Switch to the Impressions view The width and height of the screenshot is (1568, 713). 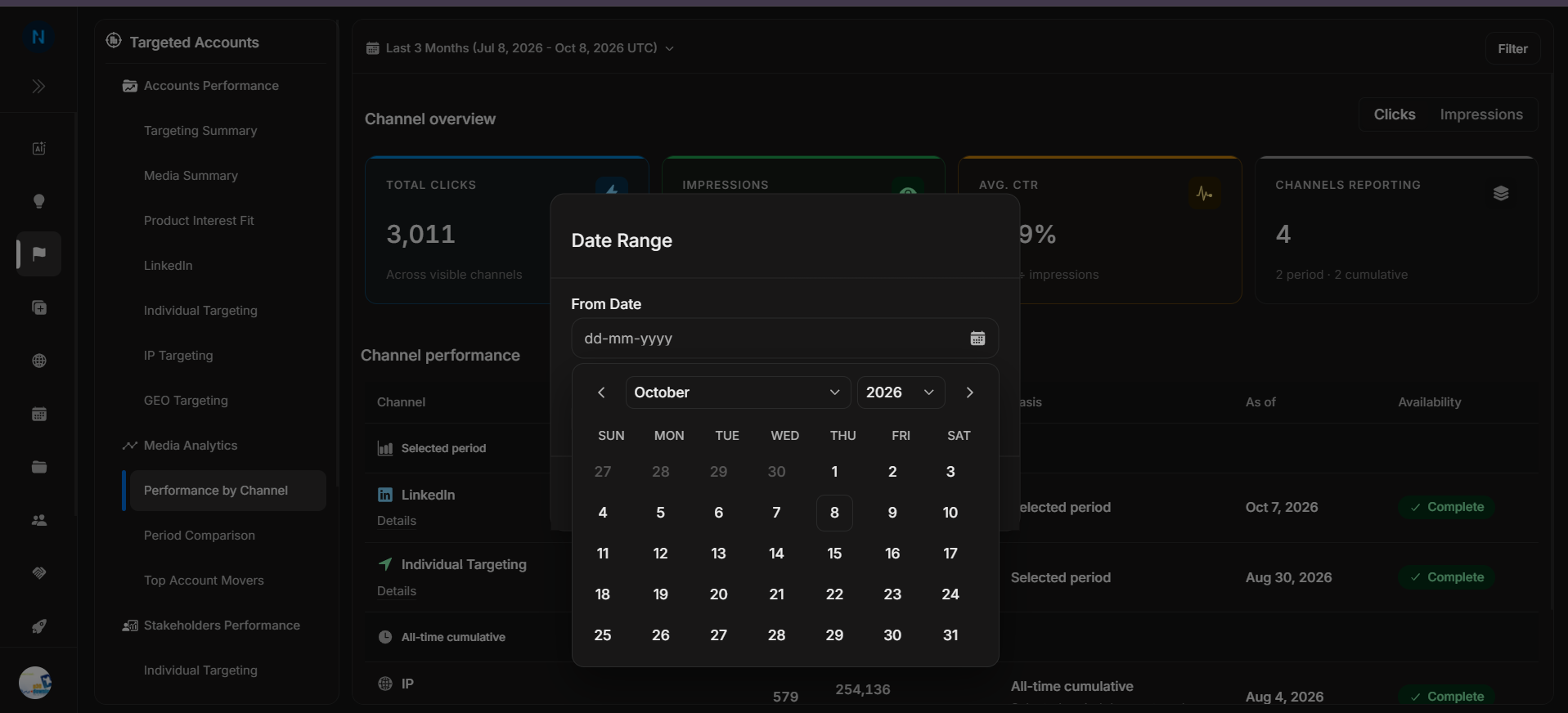[x=1481, y=114]
